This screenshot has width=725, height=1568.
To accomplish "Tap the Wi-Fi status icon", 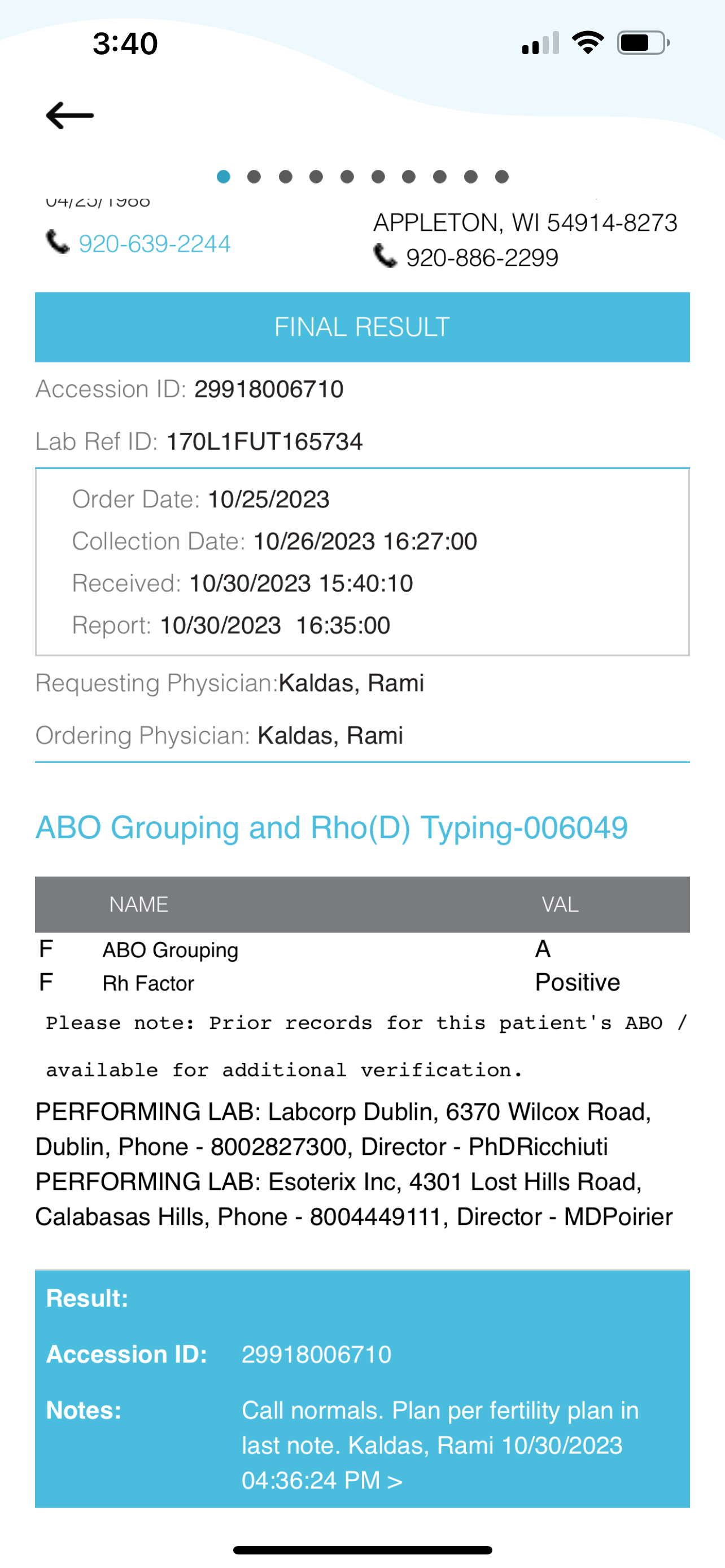I will coord(587,42).
